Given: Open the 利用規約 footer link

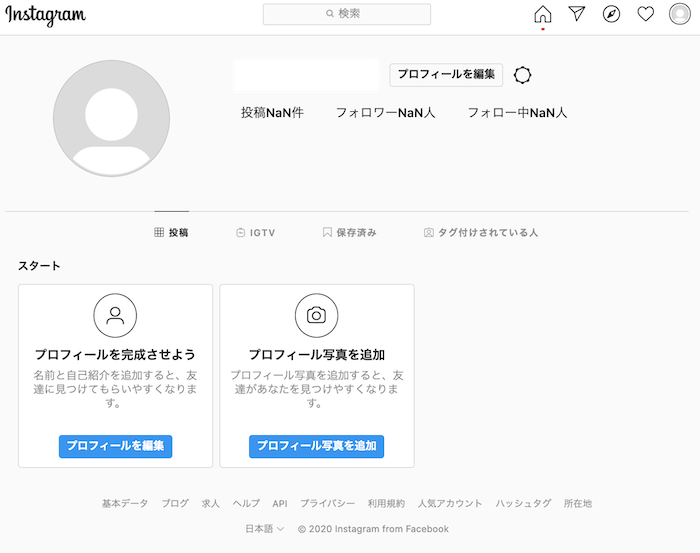Looking at the screenshot, I should (386, 503).
